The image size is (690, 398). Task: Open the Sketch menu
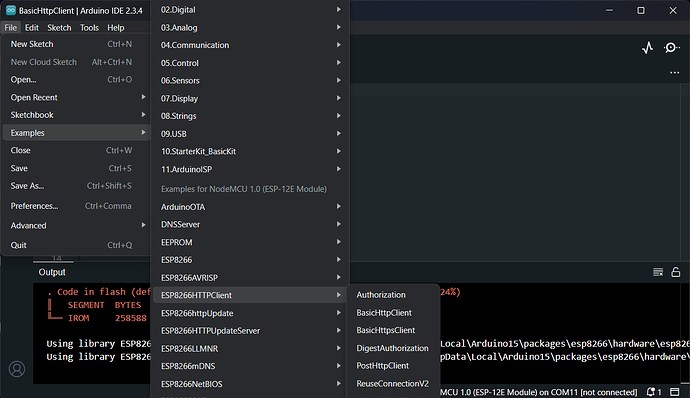(x=59, y=28)
